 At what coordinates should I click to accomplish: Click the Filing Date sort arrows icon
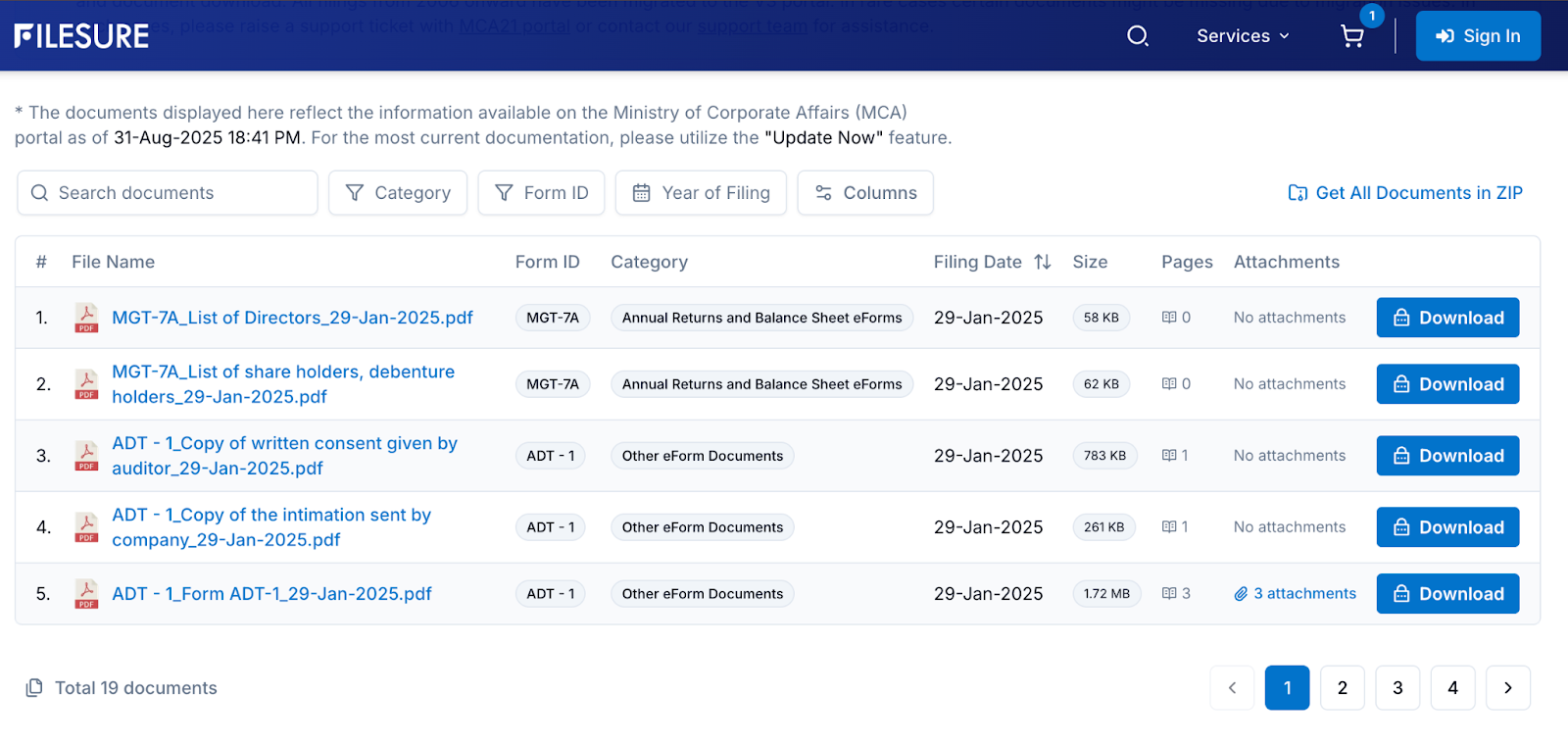1043,262
